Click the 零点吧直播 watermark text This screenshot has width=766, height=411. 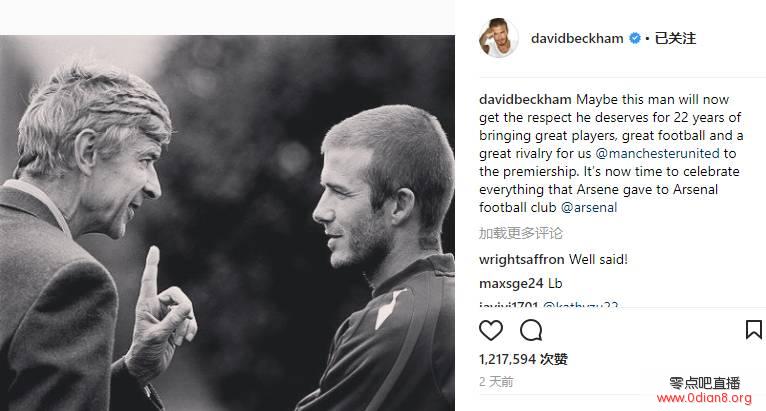pos(704,383)
